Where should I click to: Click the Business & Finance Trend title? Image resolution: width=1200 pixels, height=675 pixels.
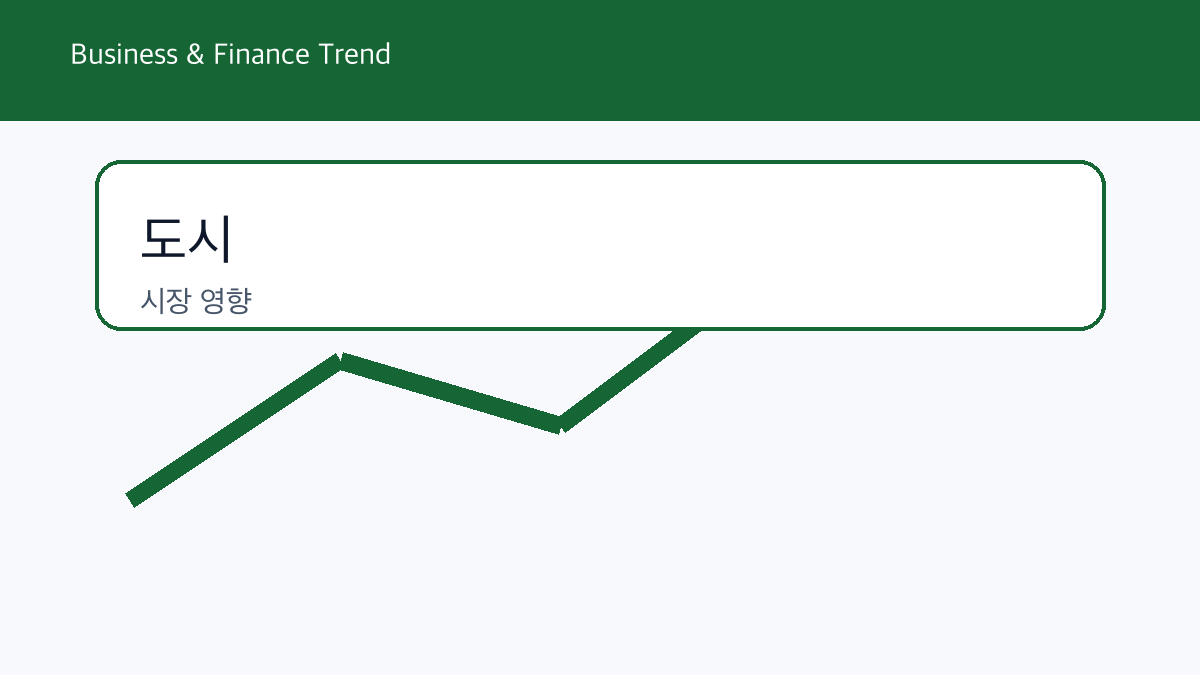coord(230,54)
